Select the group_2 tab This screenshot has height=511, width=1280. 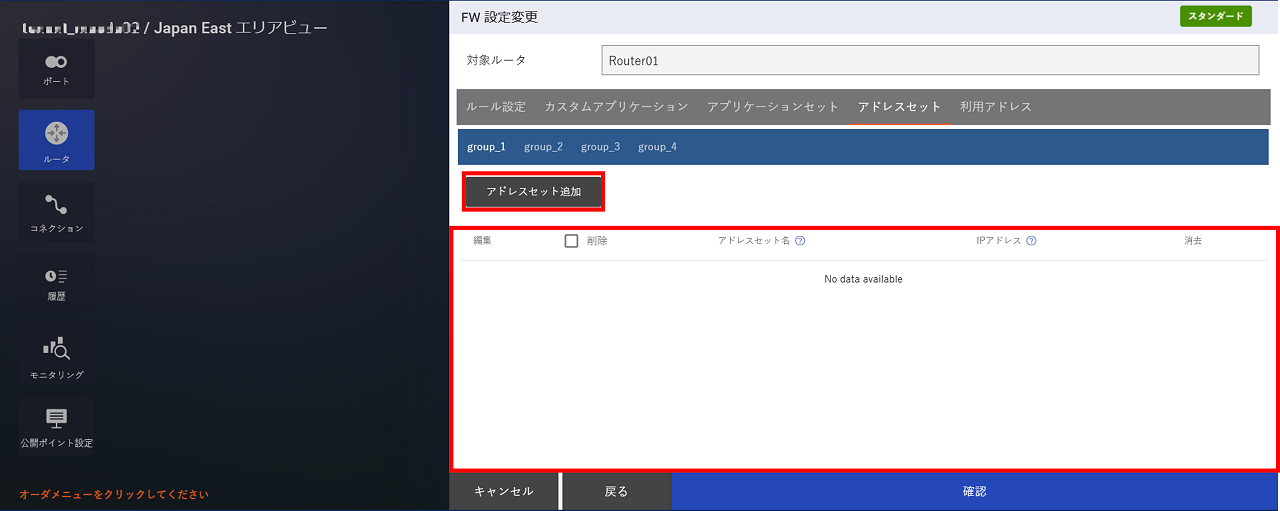point(543,147)
